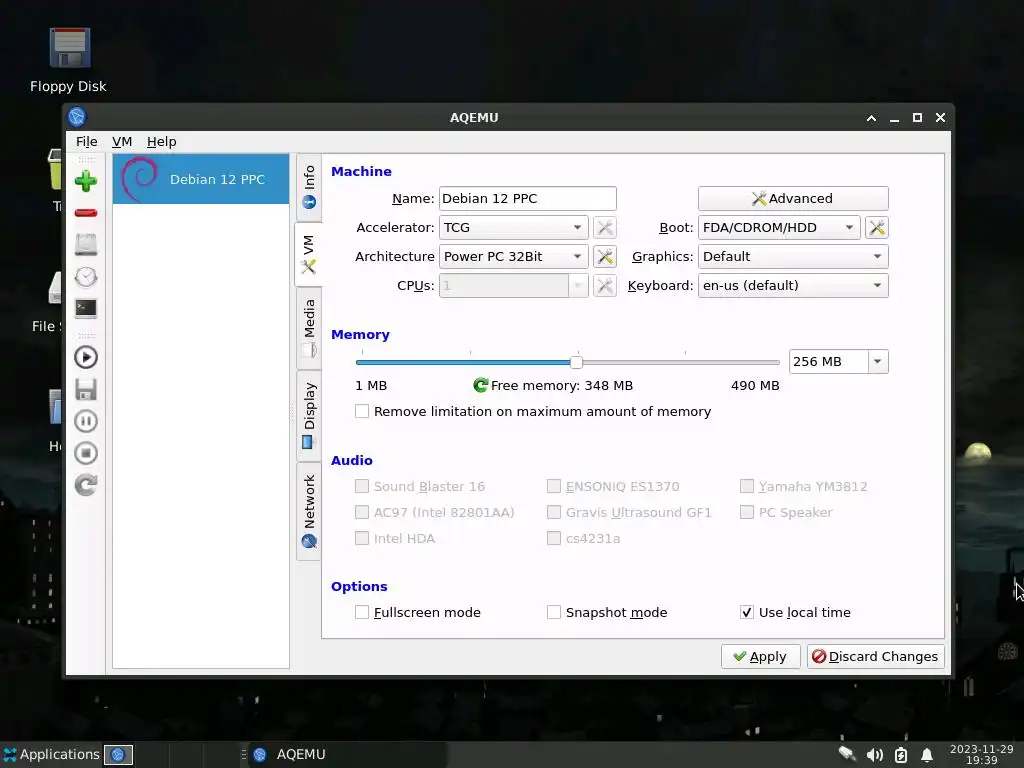Select Debian 12 PPC in VM list
The height and width of the screenshot is (768, 1024).
(x=201, y=179)
